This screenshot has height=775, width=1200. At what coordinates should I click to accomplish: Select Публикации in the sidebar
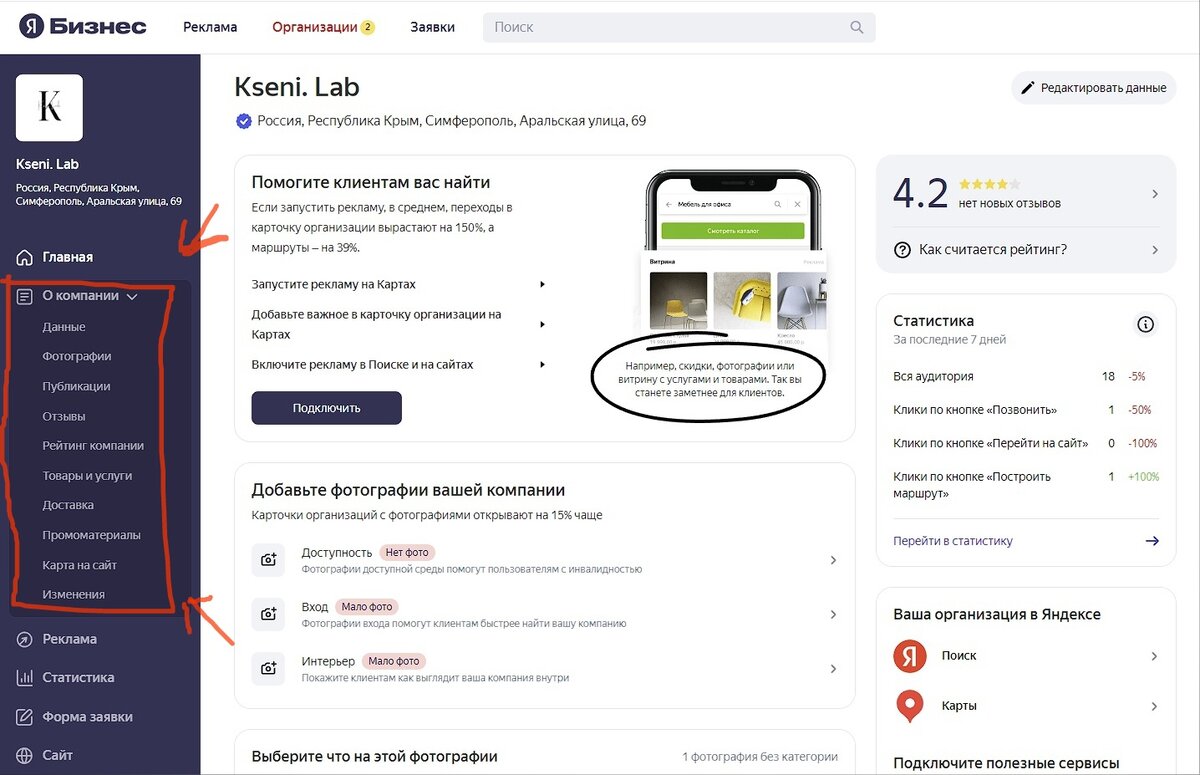(76, 386)
